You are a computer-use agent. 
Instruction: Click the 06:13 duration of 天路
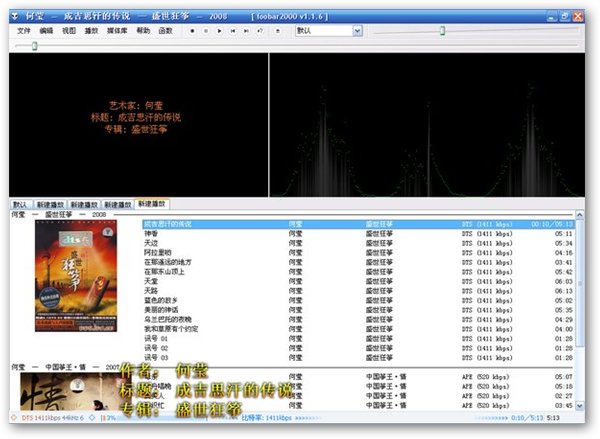[564, 291]
